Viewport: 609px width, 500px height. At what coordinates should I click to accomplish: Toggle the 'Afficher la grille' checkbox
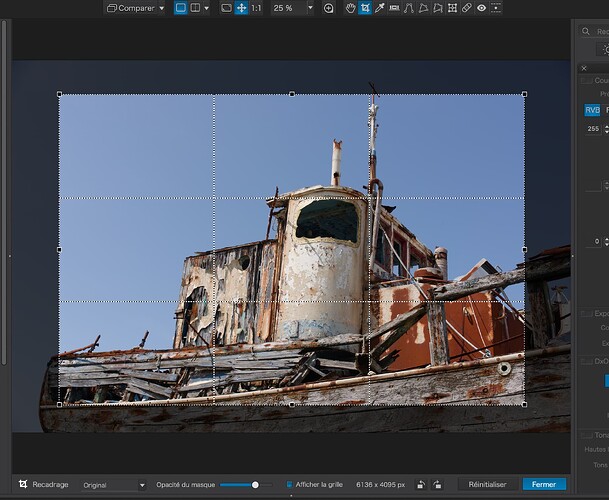[290, 484]
